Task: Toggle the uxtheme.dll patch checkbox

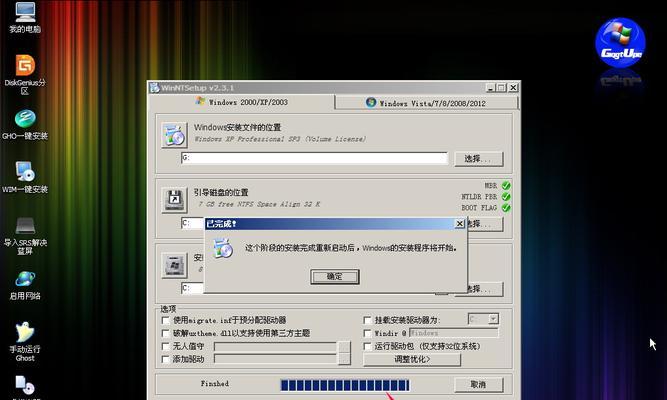Action: [x=165, y=333]
